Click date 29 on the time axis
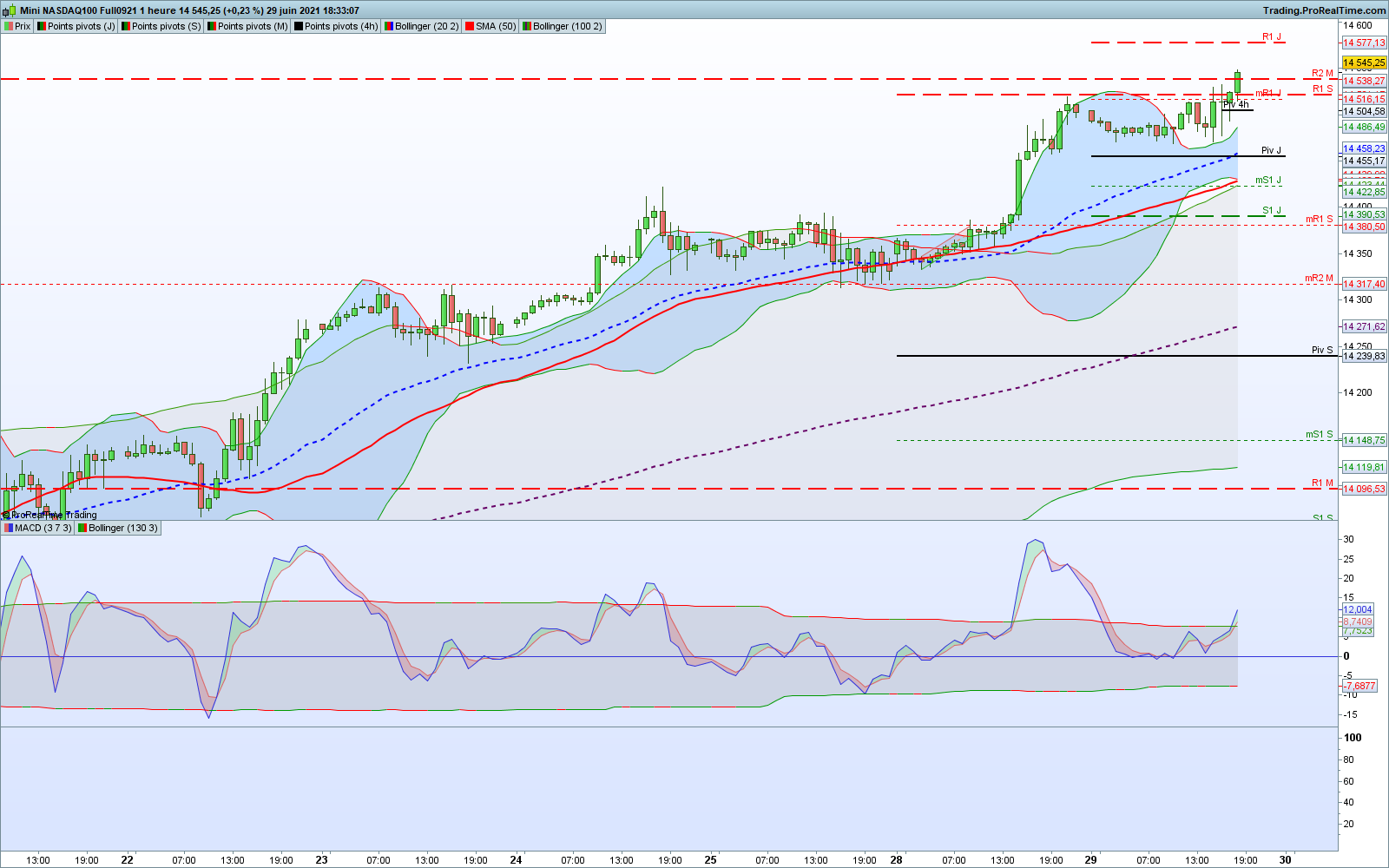 click(x=1090, y=860)
